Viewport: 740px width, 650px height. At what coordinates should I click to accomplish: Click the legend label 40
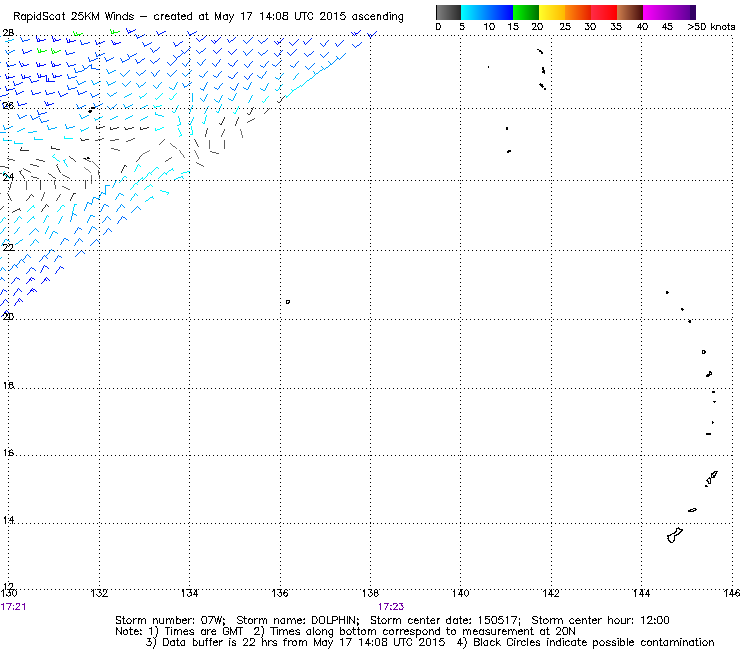[x=642, y=26]
